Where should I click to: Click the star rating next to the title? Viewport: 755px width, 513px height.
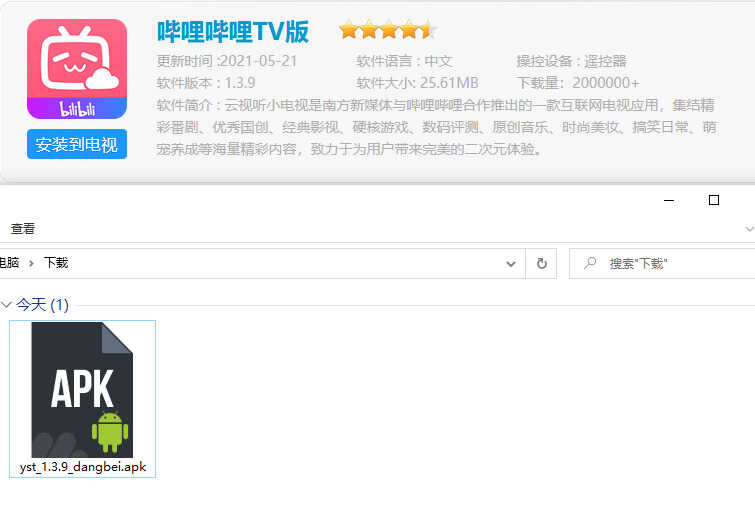pyautogui.click(x=388, y=30)
